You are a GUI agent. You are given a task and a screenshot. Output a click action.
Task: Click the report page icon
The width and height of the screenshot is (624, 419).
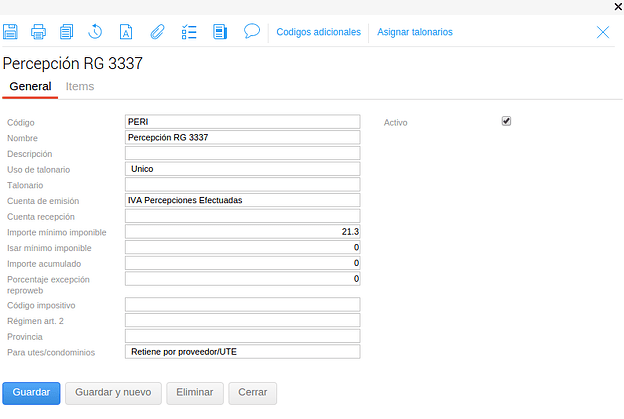click(x=220, y=32)
